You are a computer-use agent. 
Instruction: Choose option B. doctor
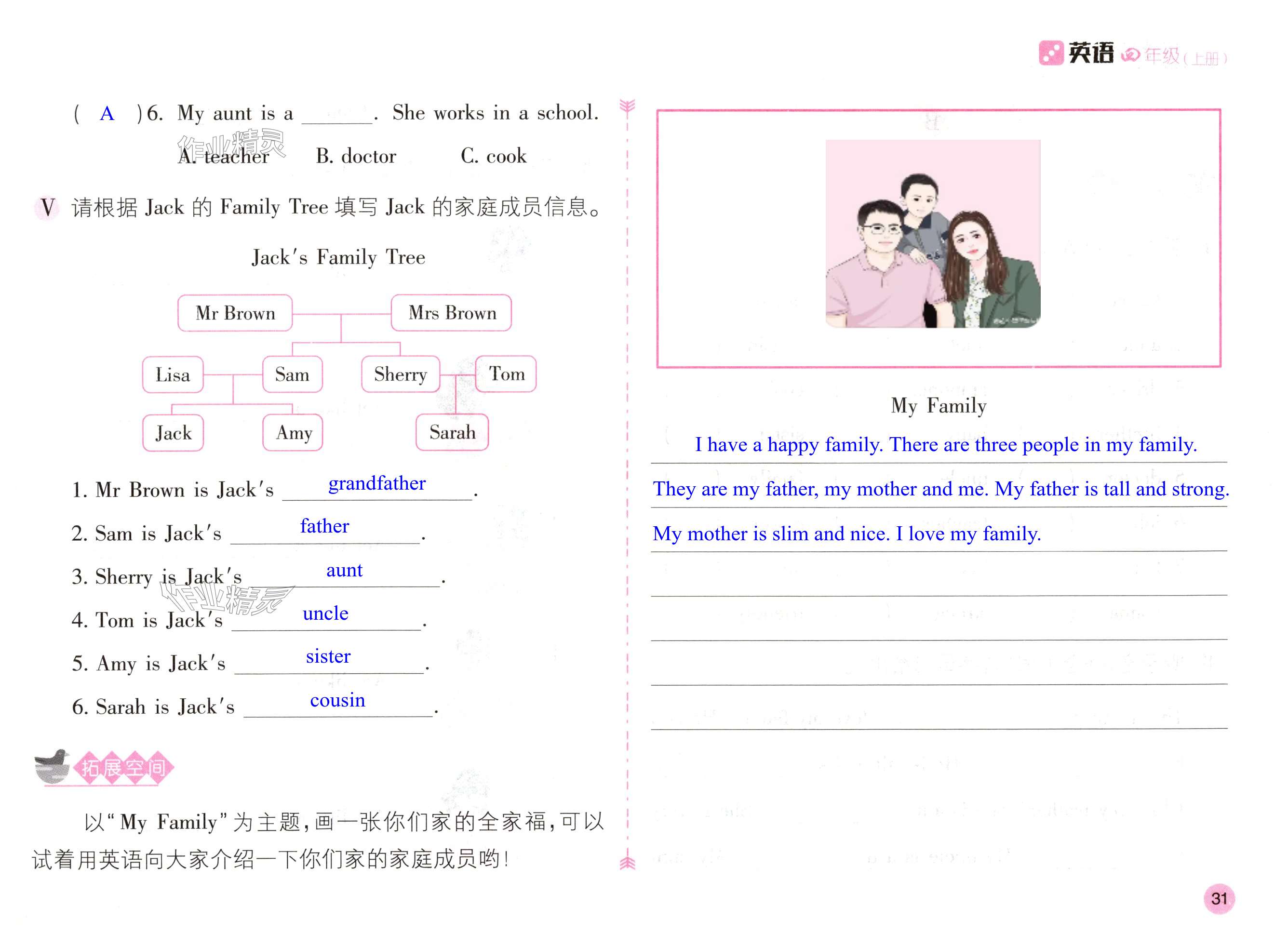356,156
